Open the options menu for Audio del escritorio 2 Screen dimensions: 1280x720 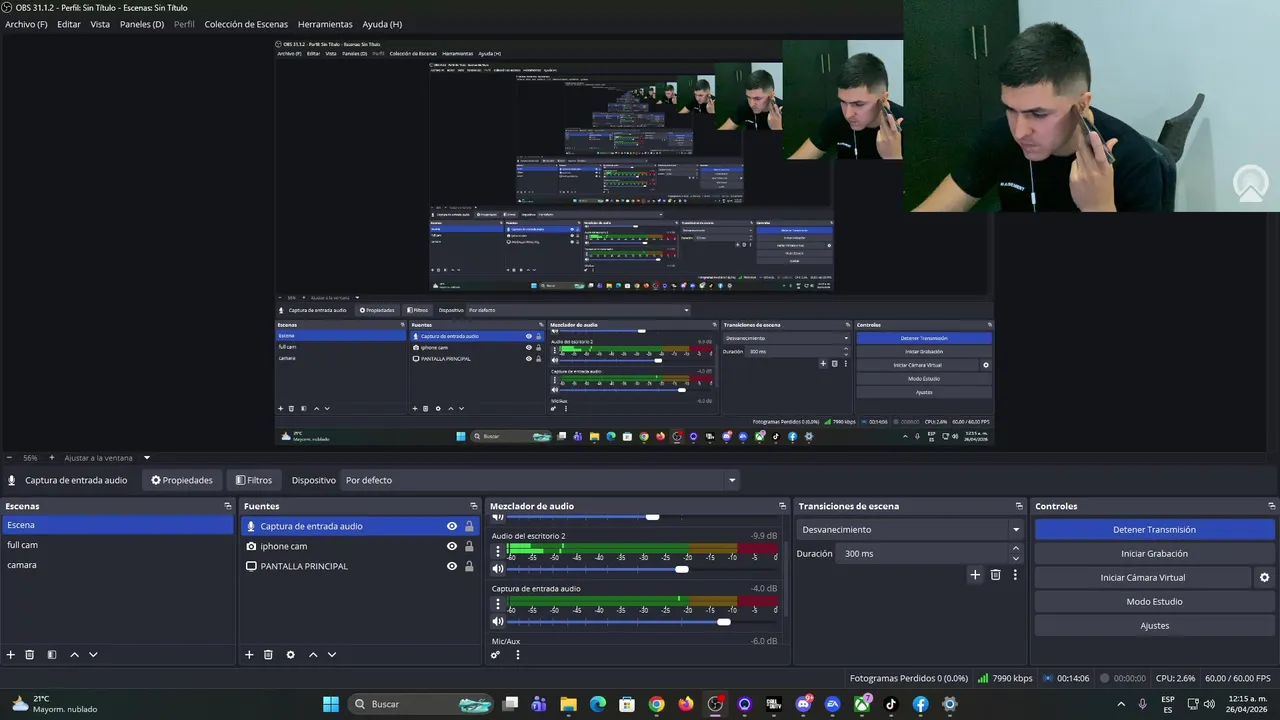[x=498, y=551]
